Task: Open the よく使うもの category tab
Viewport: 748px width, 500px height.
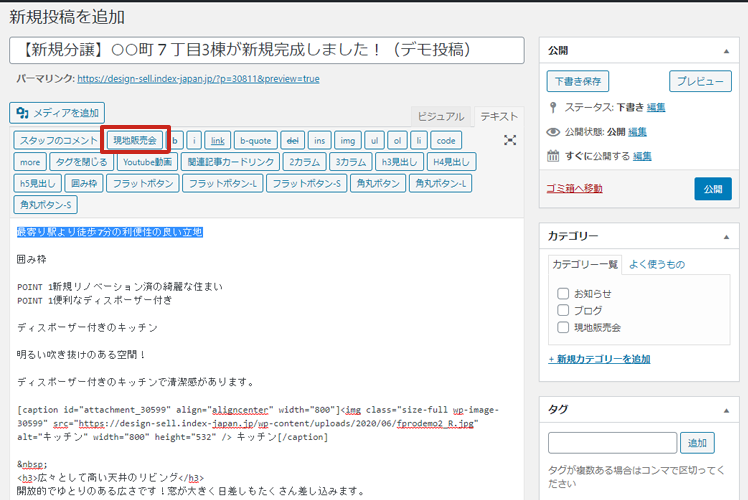Action: tap(657, 264)
